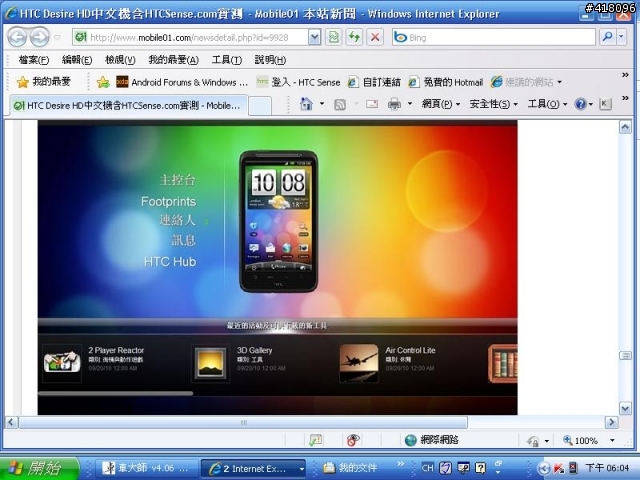The width and height of the screenshot is (640, 480).
Task: Expand the favorites bar overflow chevron
Action: (625, 75)
